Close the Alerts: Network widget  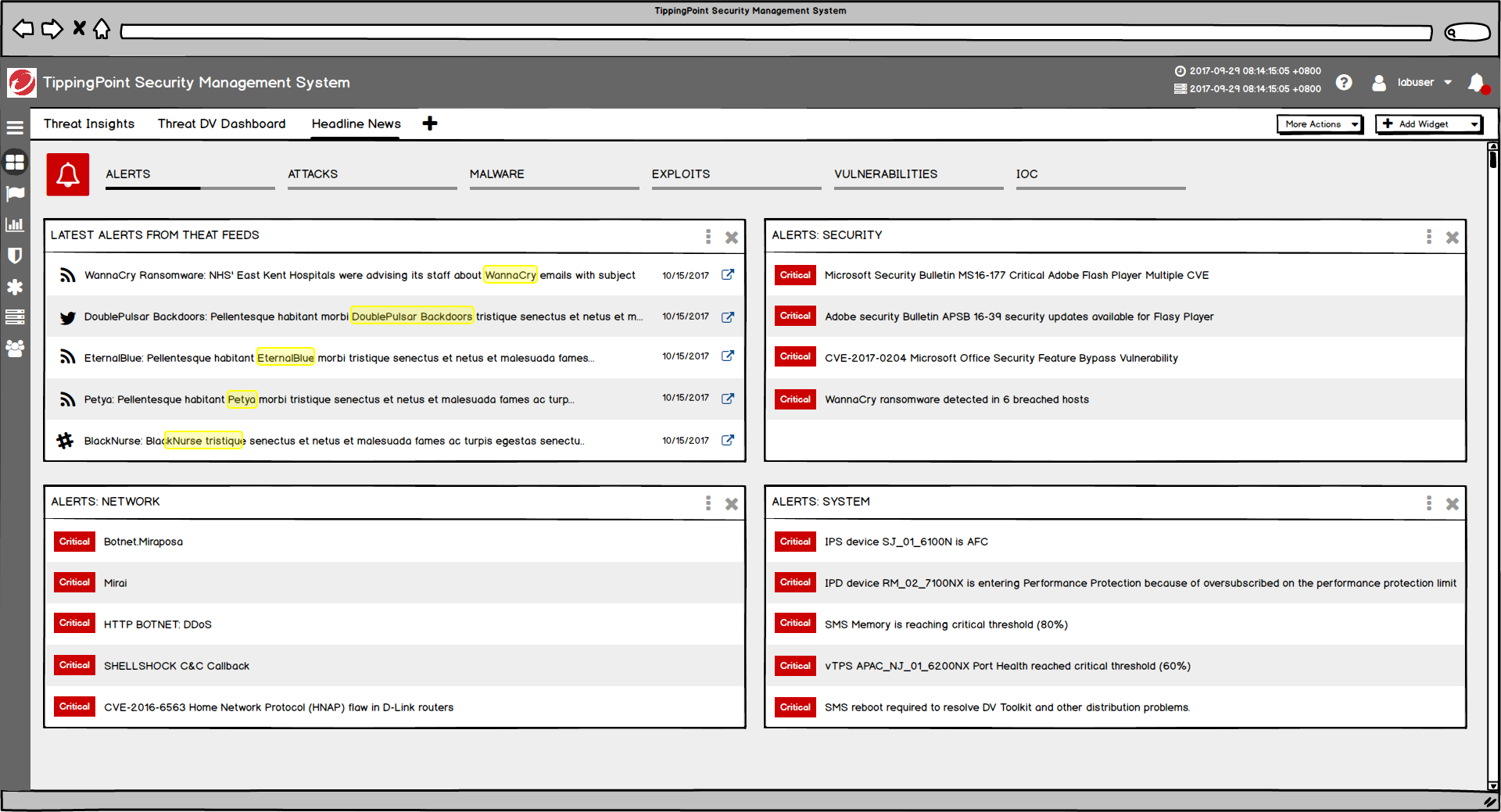(732, 504)
